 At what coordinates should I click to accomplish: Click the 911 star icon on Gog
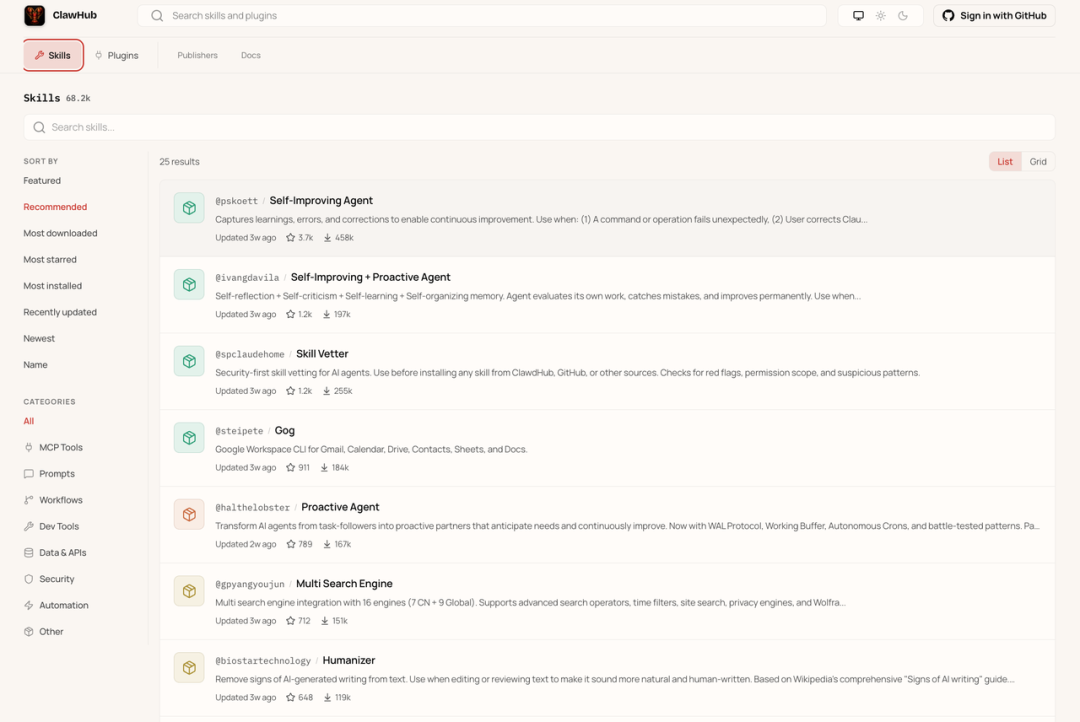[x=290, y=467]
